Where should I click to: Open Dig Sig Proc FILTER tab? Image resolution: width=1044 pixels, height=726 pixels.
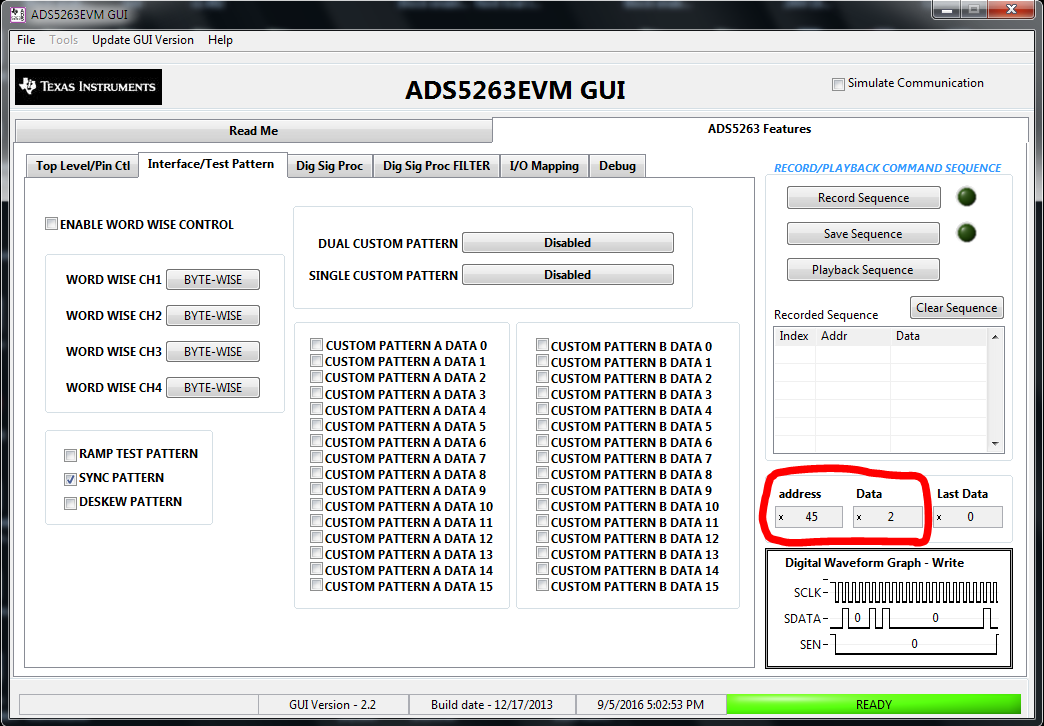[x=437, y=166]
